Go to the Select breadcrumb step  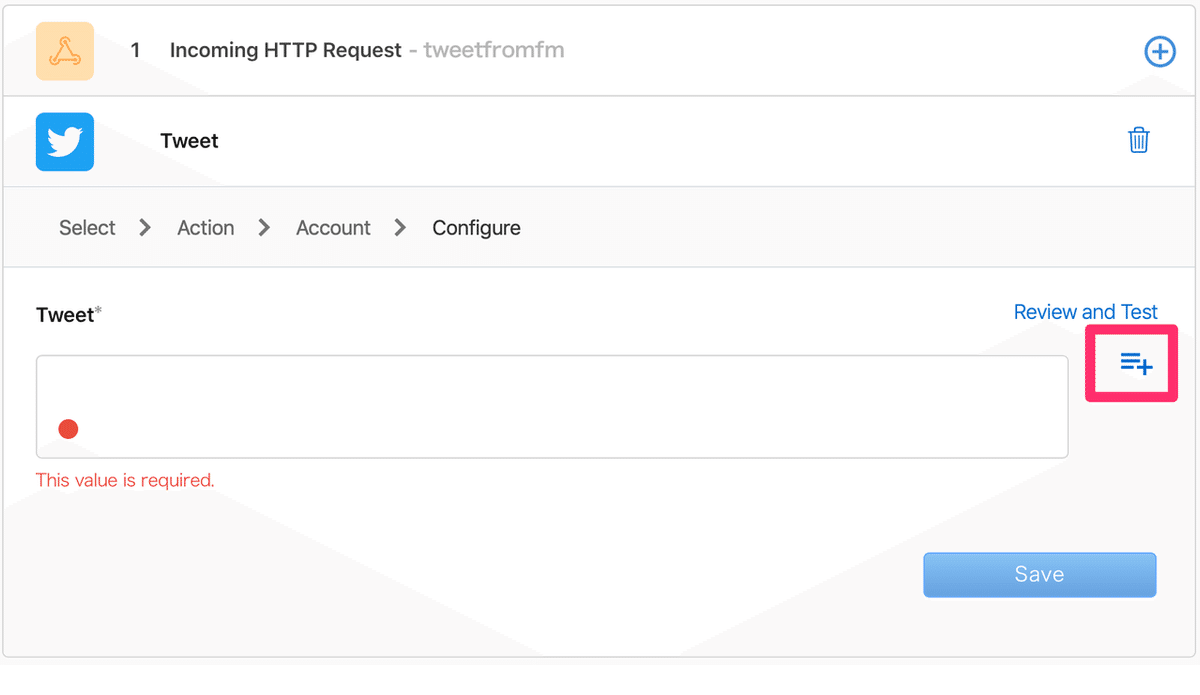(87, 228)
